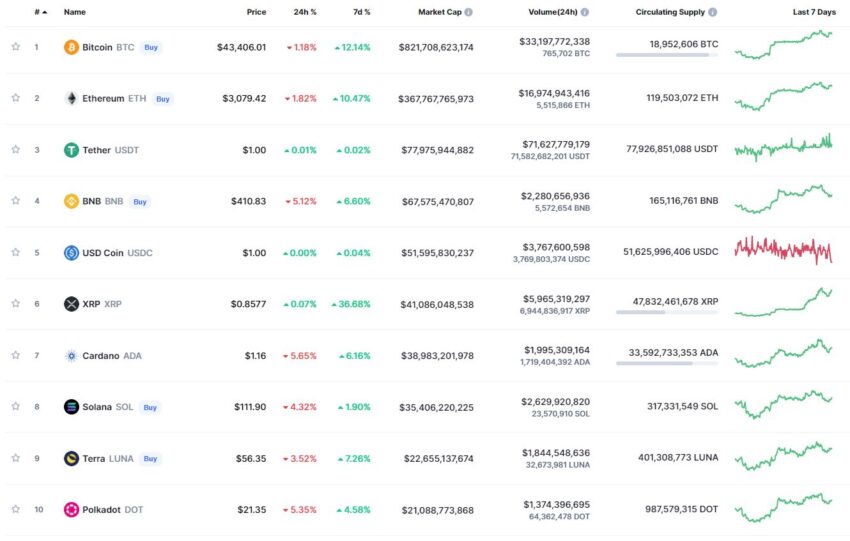Sort by the # rank column

pyautogui.click(x=40, y=12)
